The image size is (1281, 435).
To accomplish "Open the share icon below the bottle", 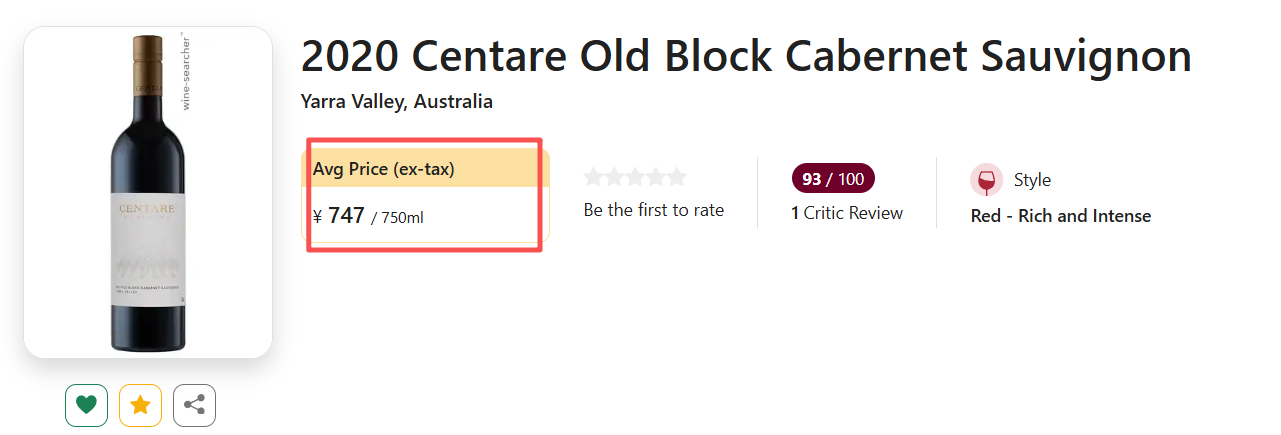I will pyautogui.click(x=194, y=405).
